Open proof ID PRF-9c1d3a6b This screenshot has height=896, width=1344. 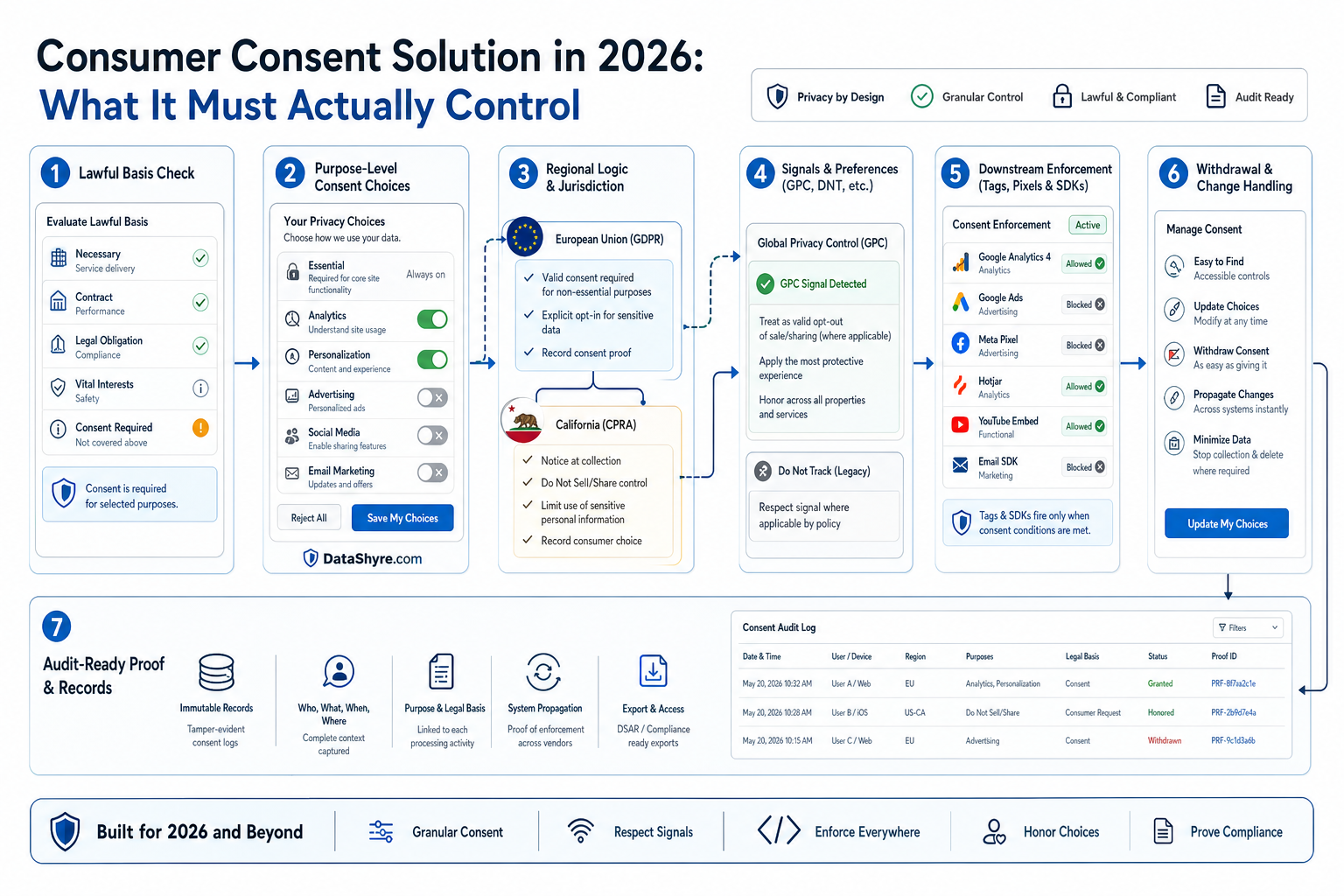tap(1233, 740)
